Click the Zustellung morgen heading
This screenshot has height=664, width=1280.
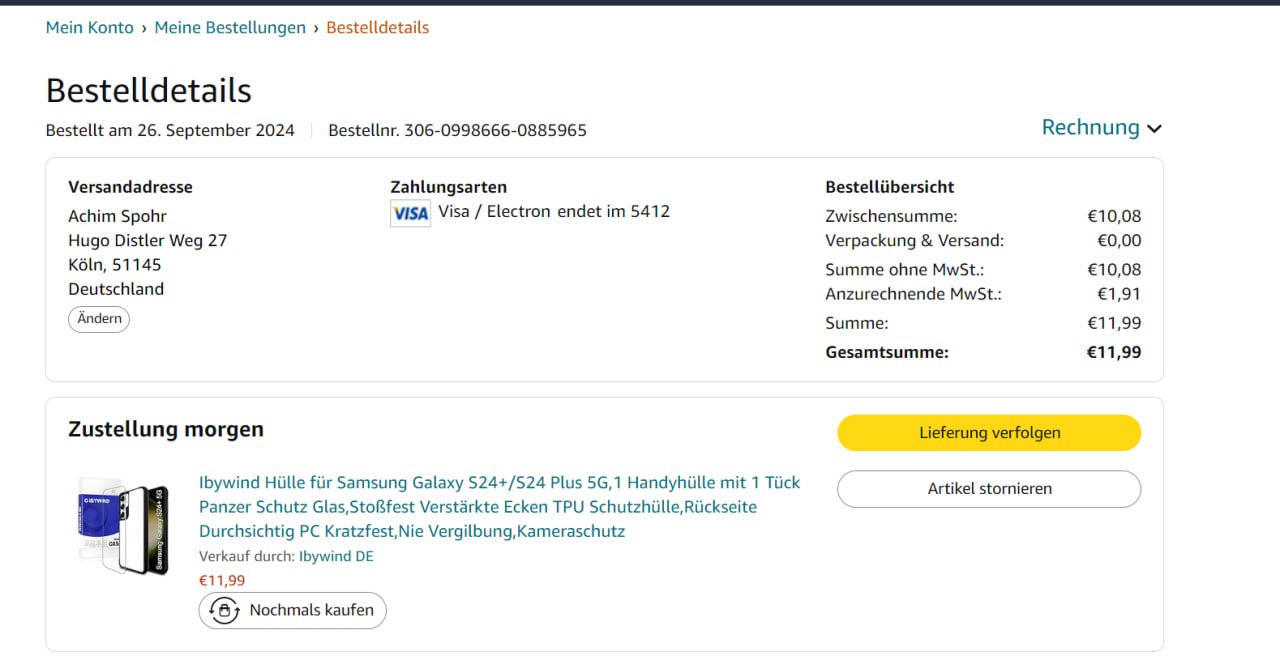pyautogui.click(x=166, y=429)
